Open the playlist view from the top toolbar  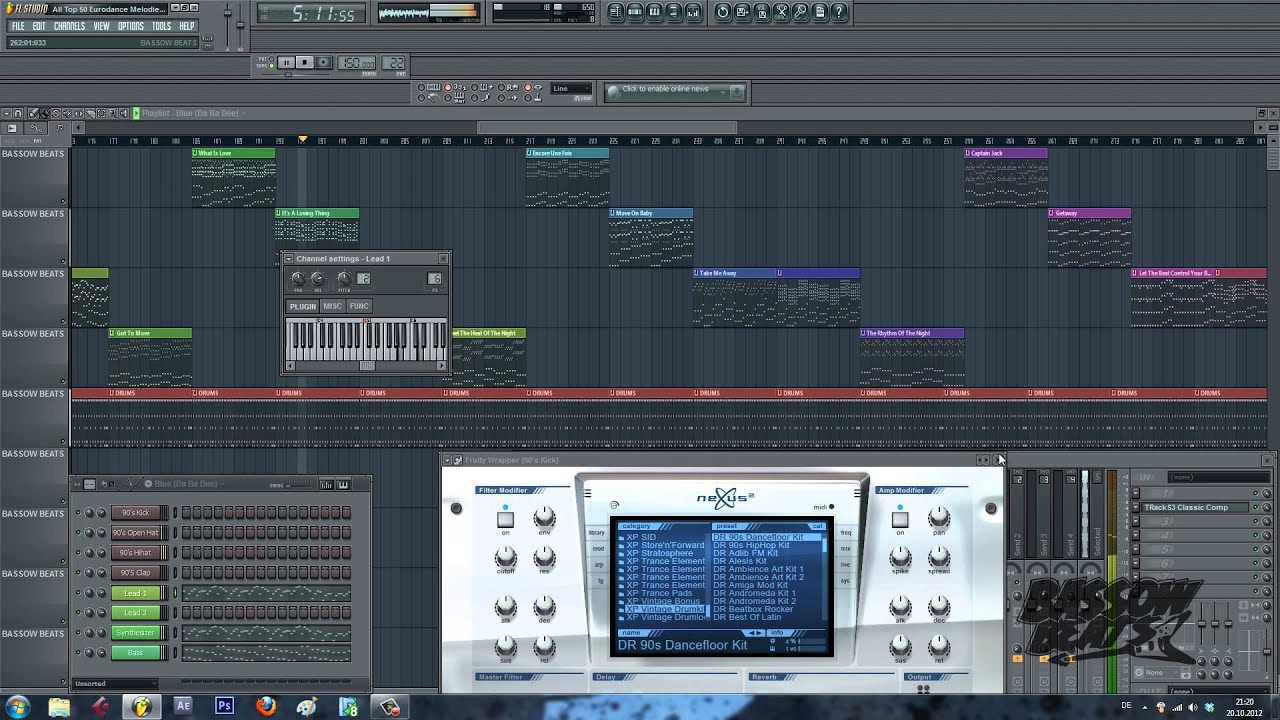pyautogui.click(x=616, y=12)
